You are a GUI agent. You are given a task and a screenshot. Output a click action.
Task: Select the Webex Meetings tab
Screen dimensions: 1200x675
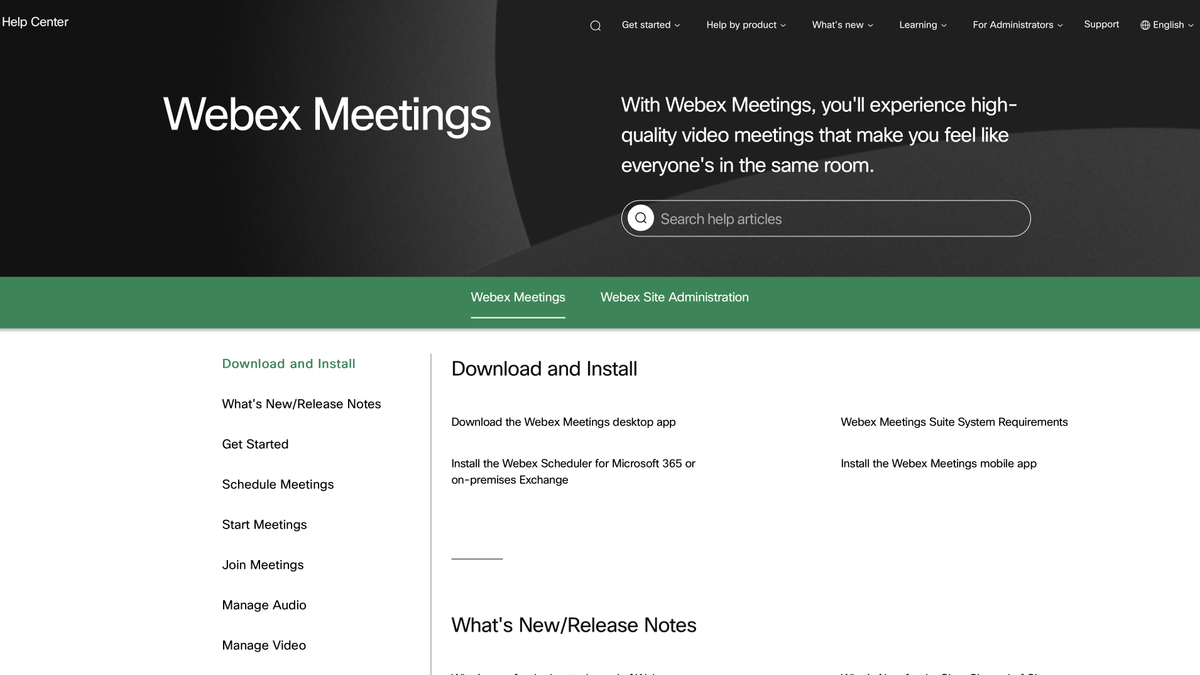(x=517, y=297)
